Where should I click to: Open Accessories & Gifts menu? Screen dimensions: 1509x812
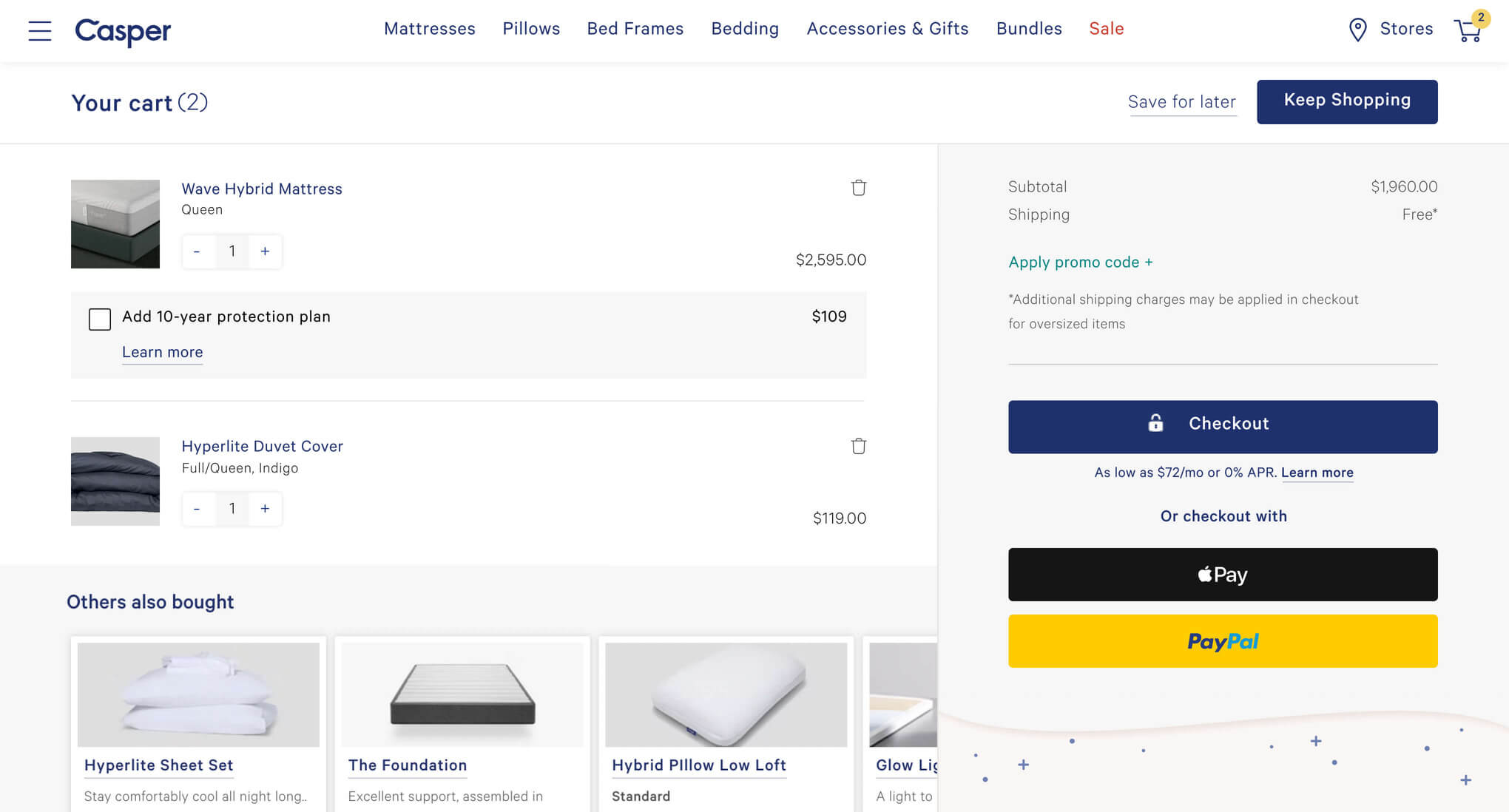tap(887, 29)
